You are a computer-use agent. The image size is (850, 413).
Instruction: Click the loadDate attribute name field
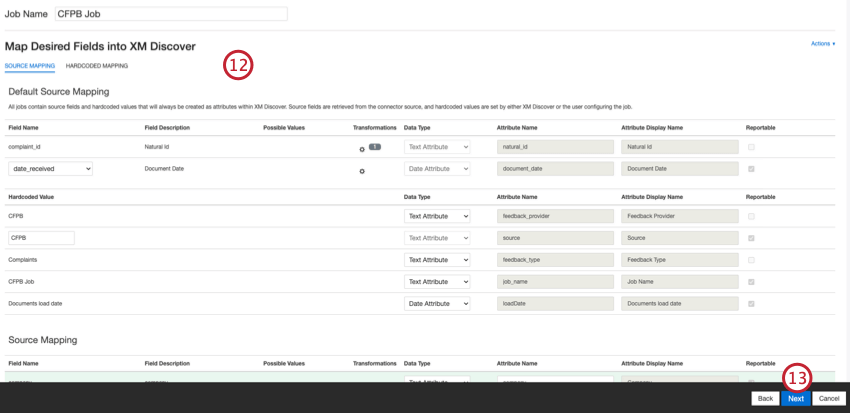point(555,304)
